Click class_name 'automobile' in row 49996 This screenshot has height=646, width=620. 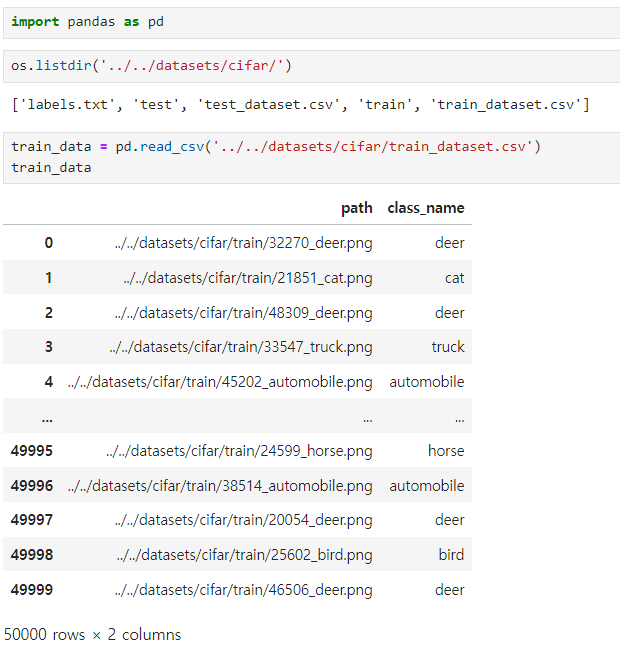[x=427, y=486]
